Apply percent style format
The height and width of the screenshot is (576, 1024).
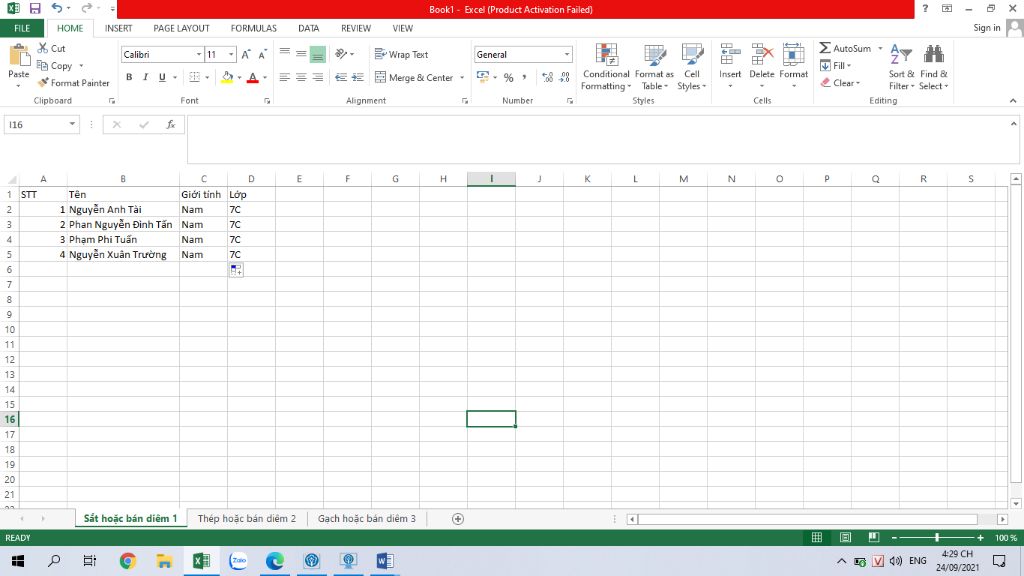pos(508,78)
